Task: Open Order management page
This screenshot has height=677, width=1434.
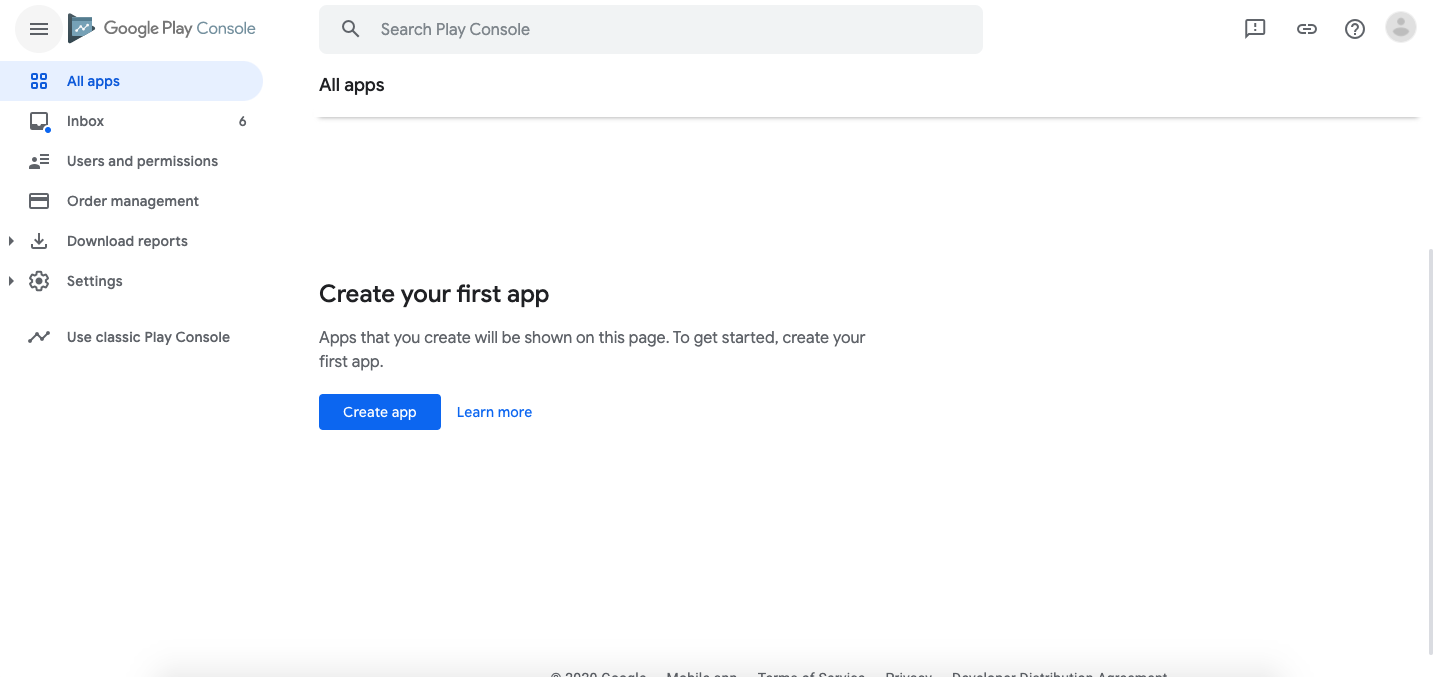Action: pyautogui.click(x=131, y=201)
